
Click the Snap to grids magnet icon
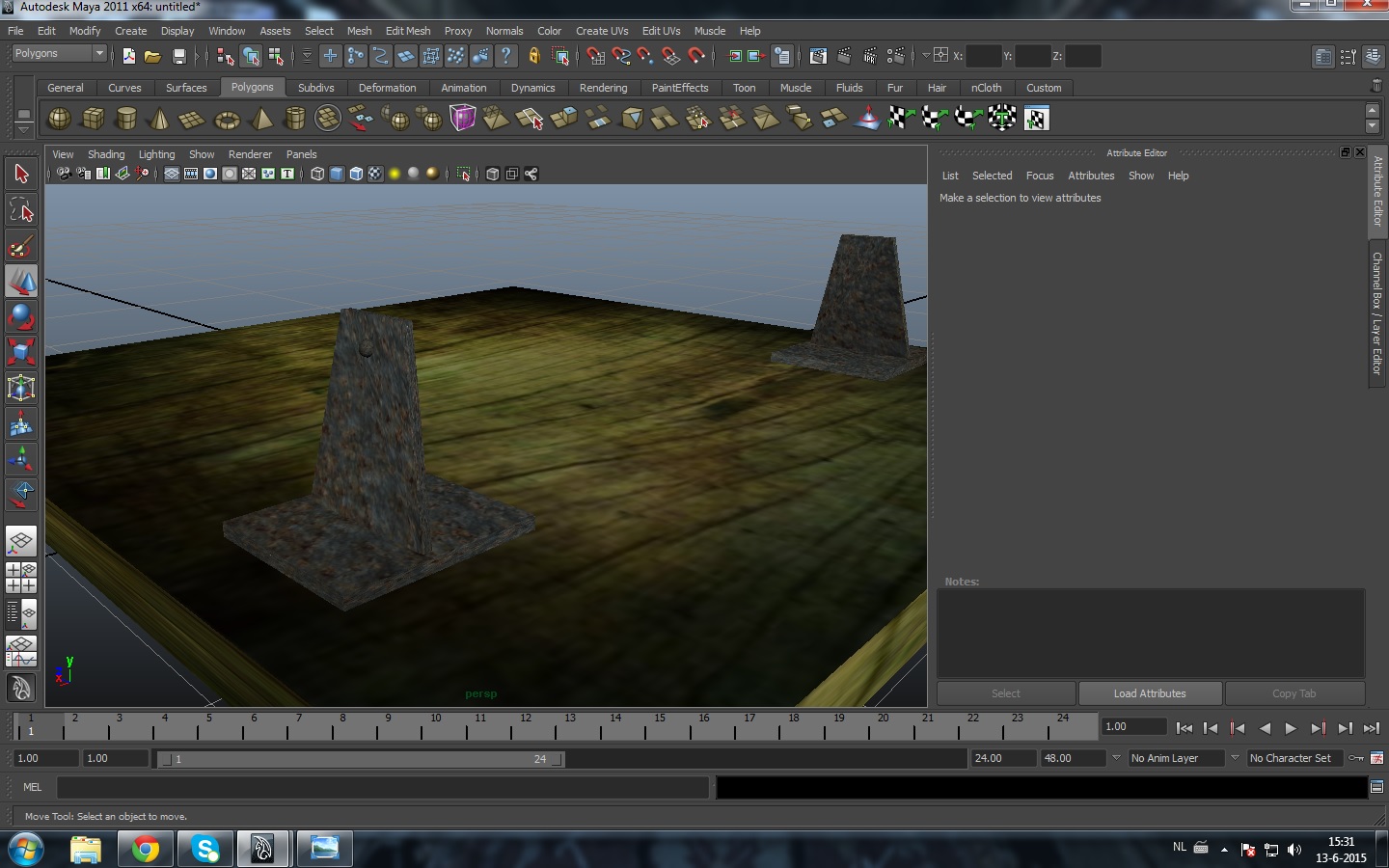pyautogui.click(x=596, y=56)
